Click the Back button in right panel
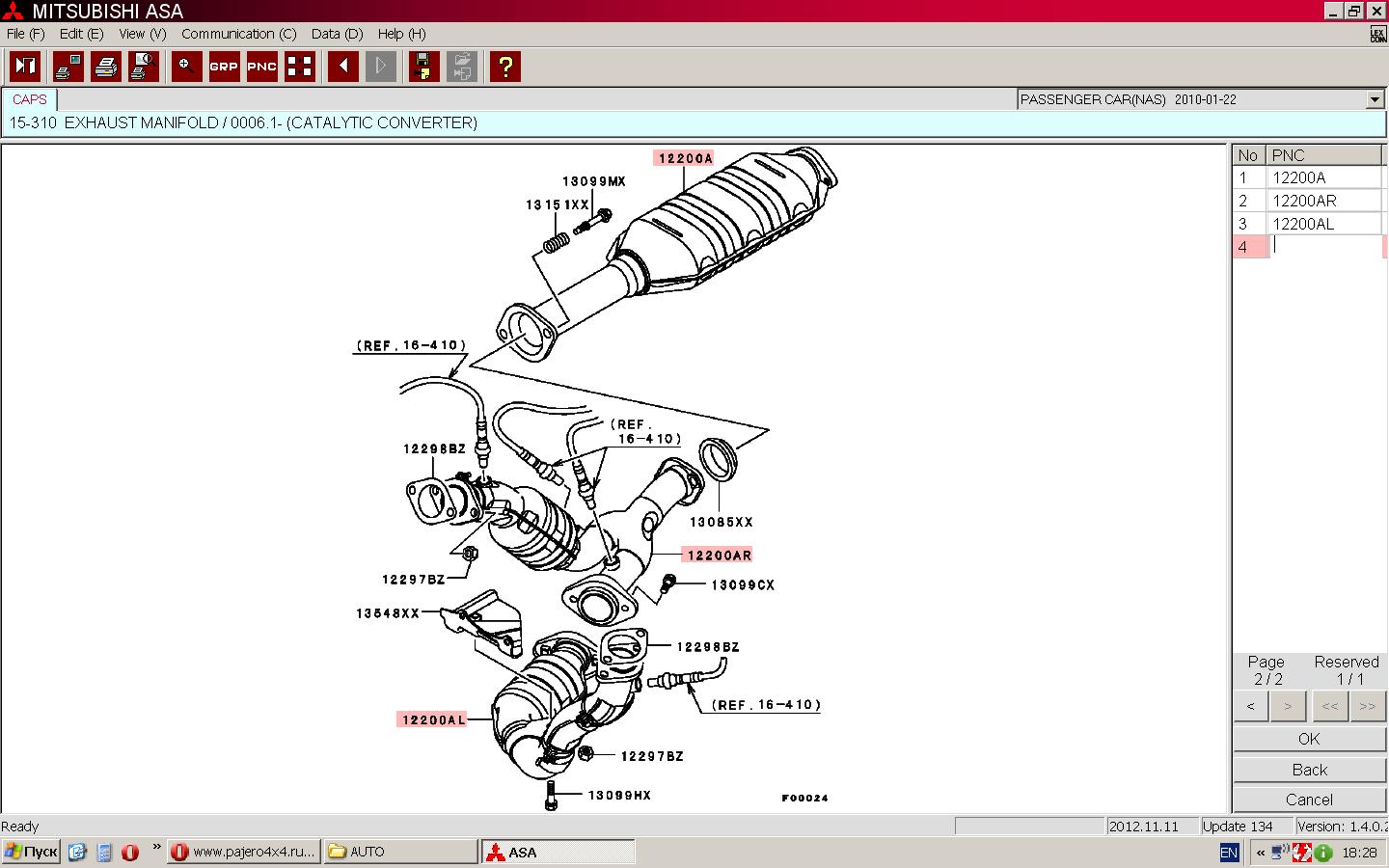The image size is (1389, 868). pyautogui.click(x=1309, y=770)
